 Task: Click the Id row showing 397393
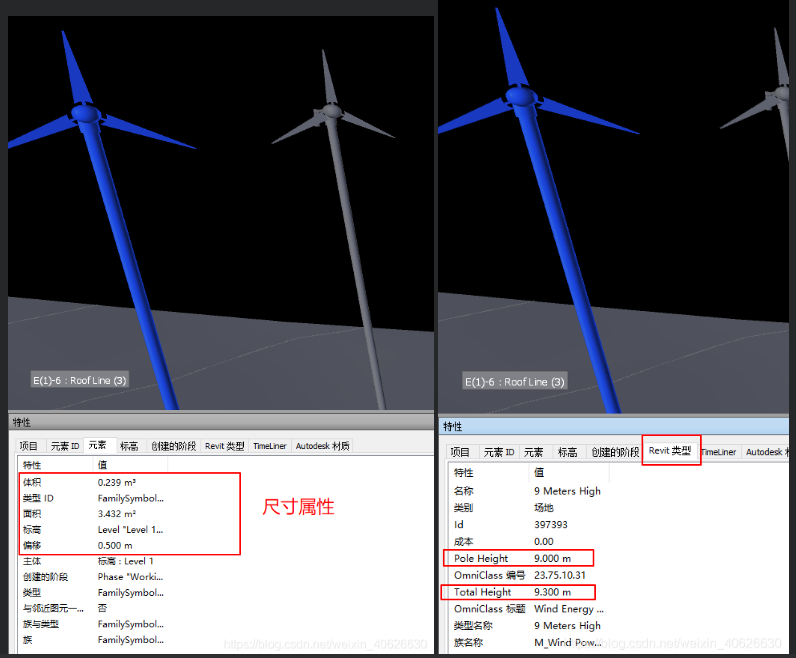(520, 524)
